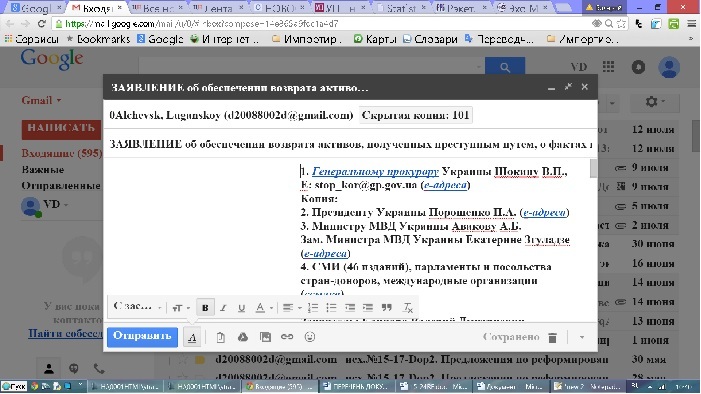This screenshot has width=701, height=394.
Task: Show Hangouts contacts tab
Action: point(49,369)
